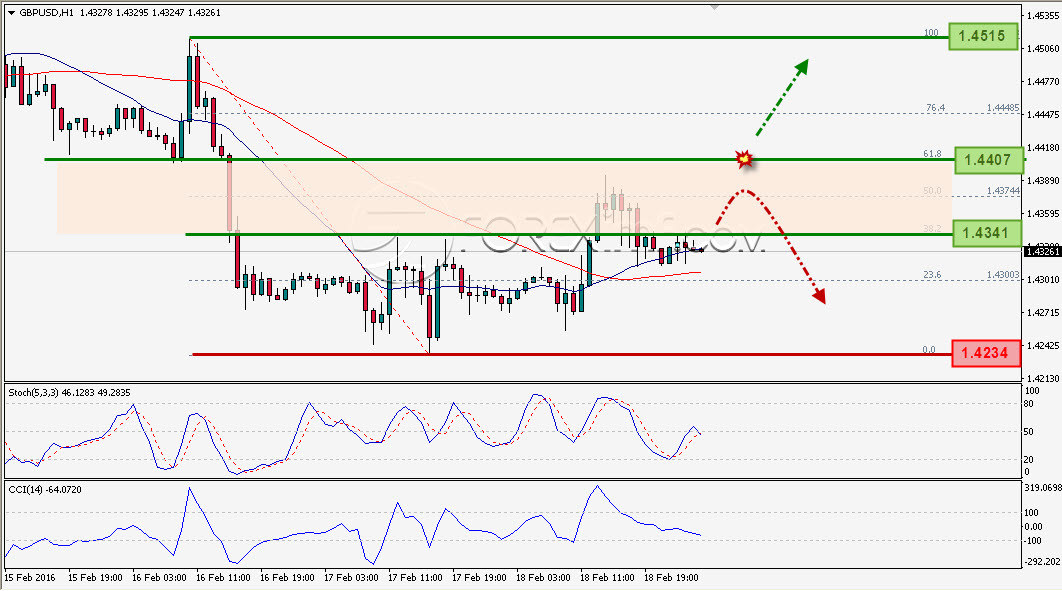Click the Stochastic axis value 80
Viewport: 1062px width, 591px height.
click(1029, 404)
